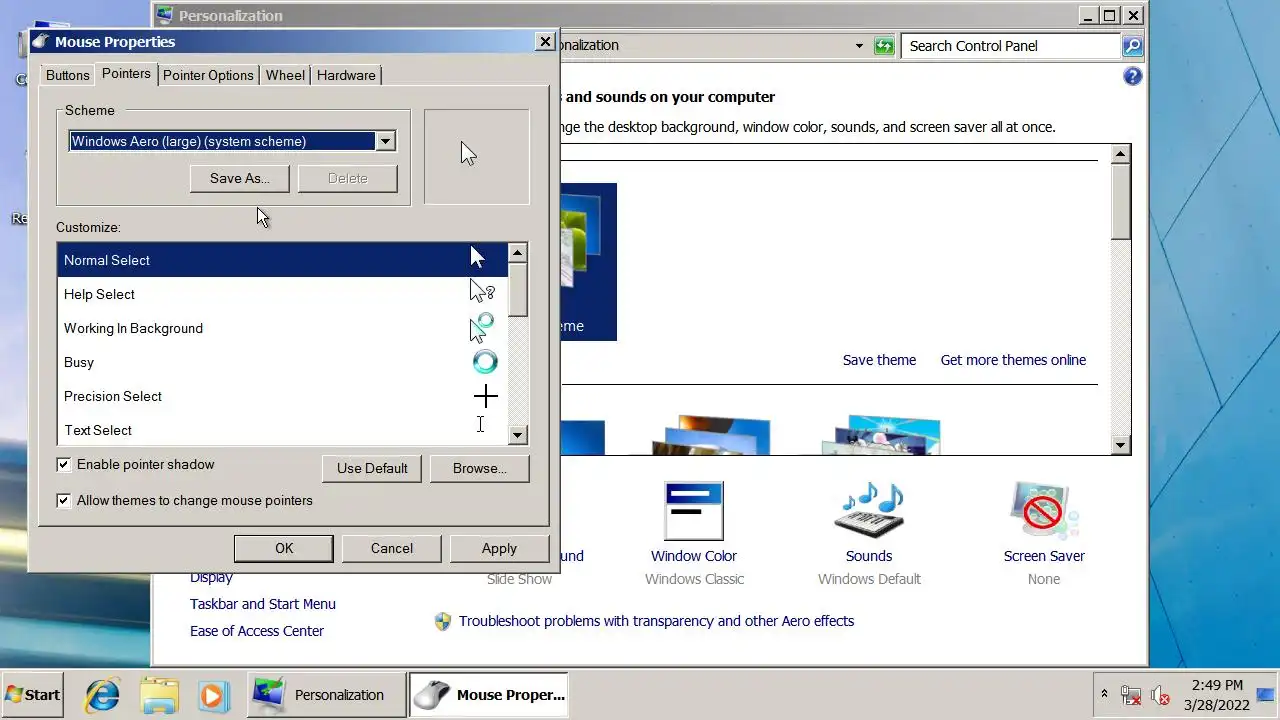The height and width of the screenshot is (720, 1280).
Task: Click the Customize list scroll up arrow
Action: point(517,253)
